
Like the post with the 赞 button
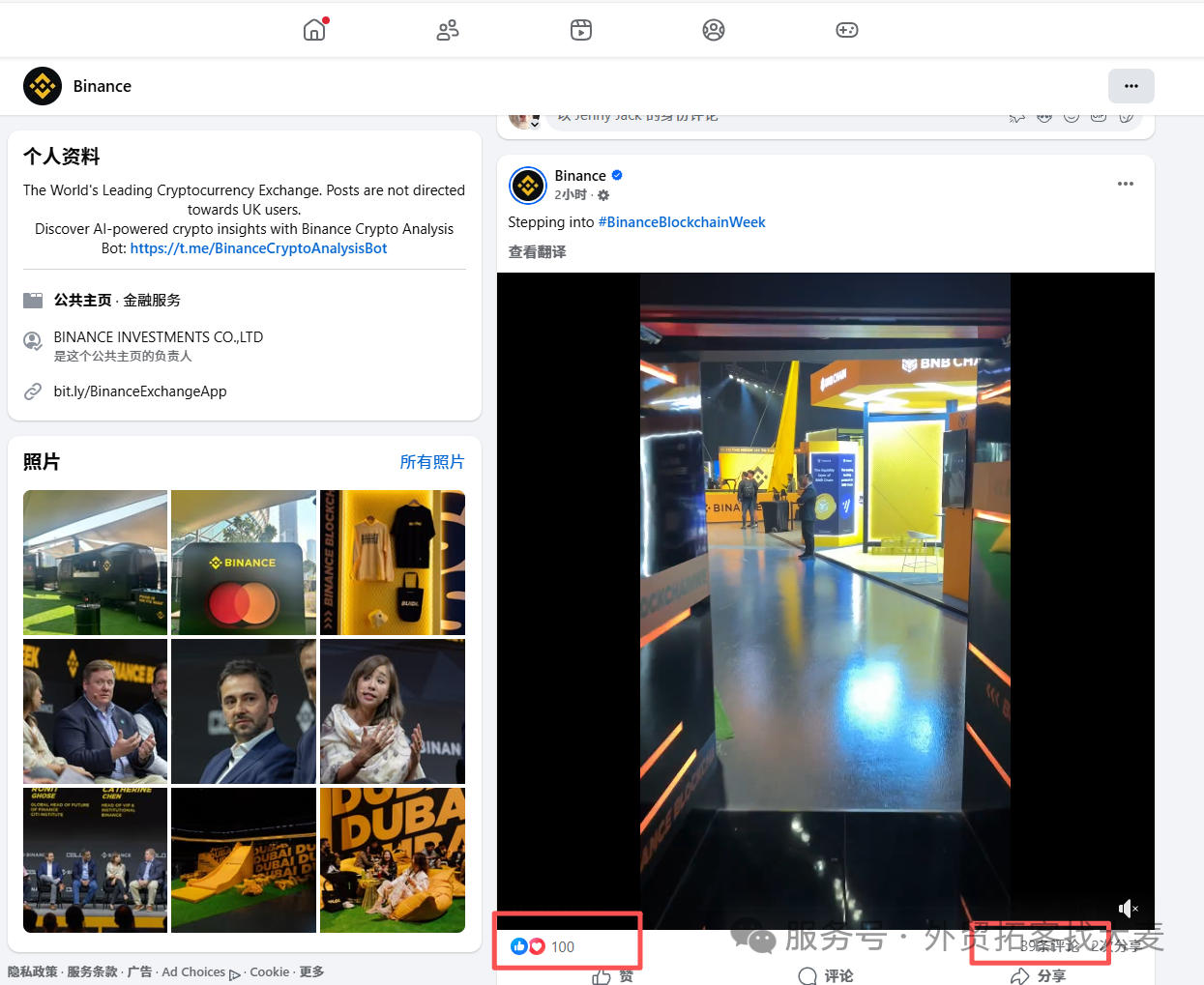(x=613, y=976)
